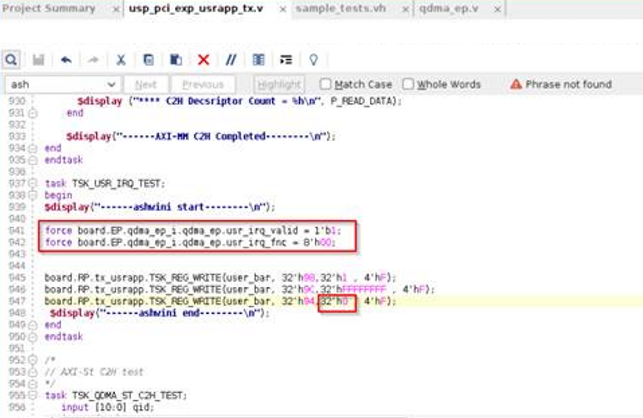Viewport: 643px width, 418px height.
Task: Collapse the TSK_QDMA_ST_C2H_TEST task at line 956
Action: pyautogui.click(x=32, y=397)
